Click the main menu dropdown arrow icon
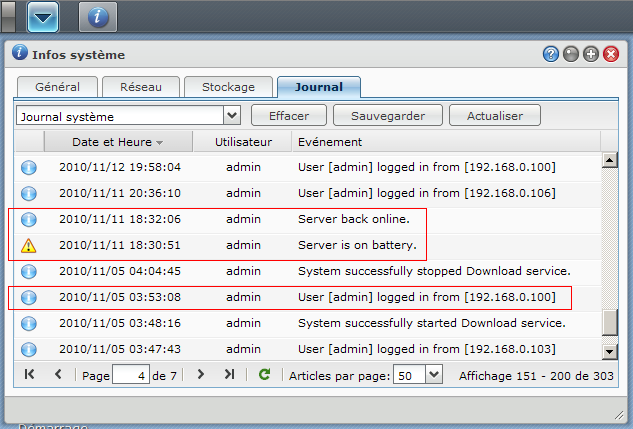The image size is (633, 429). point(43,17)
